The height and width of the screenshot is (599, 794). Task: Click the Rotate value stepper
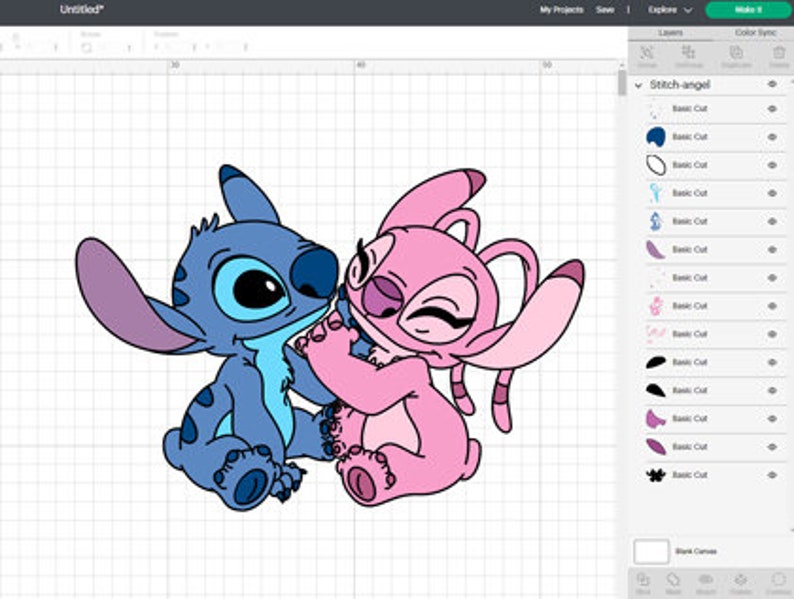click(x=130, y=48)
